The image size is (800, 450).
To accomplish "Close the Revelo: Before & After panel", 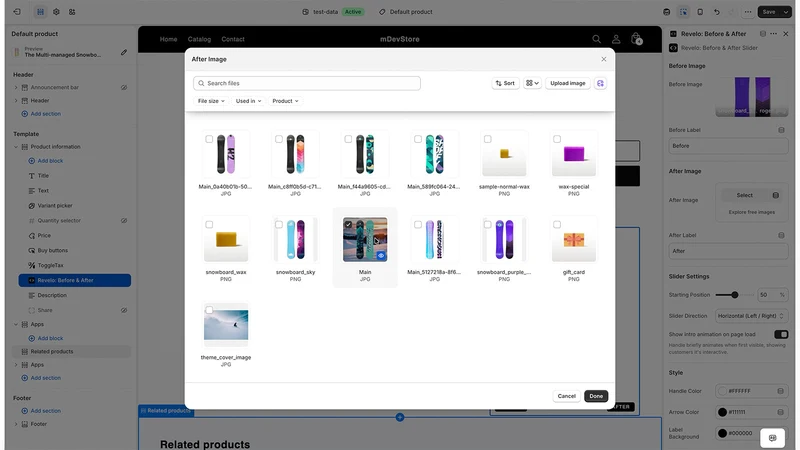I will point(786,34).
